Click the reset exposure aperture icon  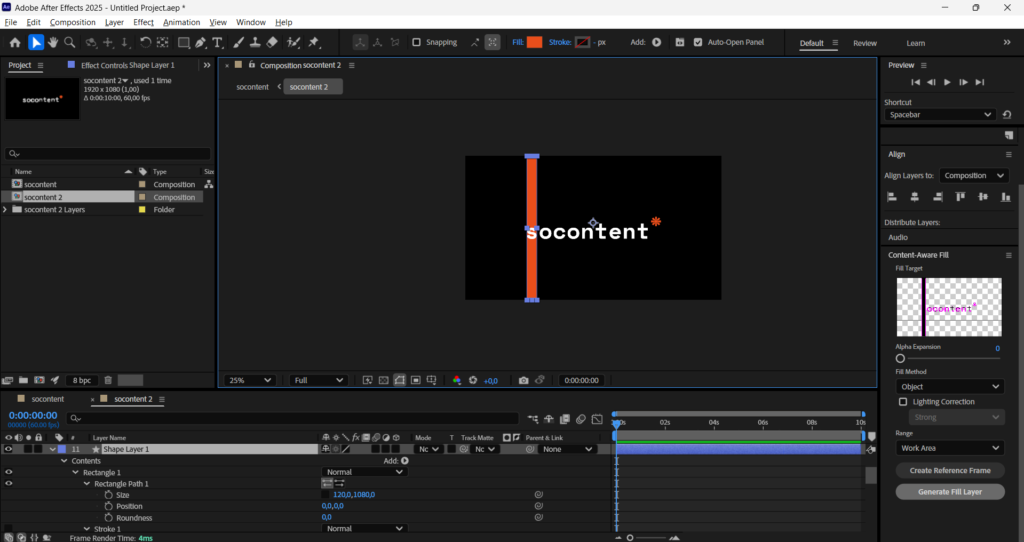point(473,380)
